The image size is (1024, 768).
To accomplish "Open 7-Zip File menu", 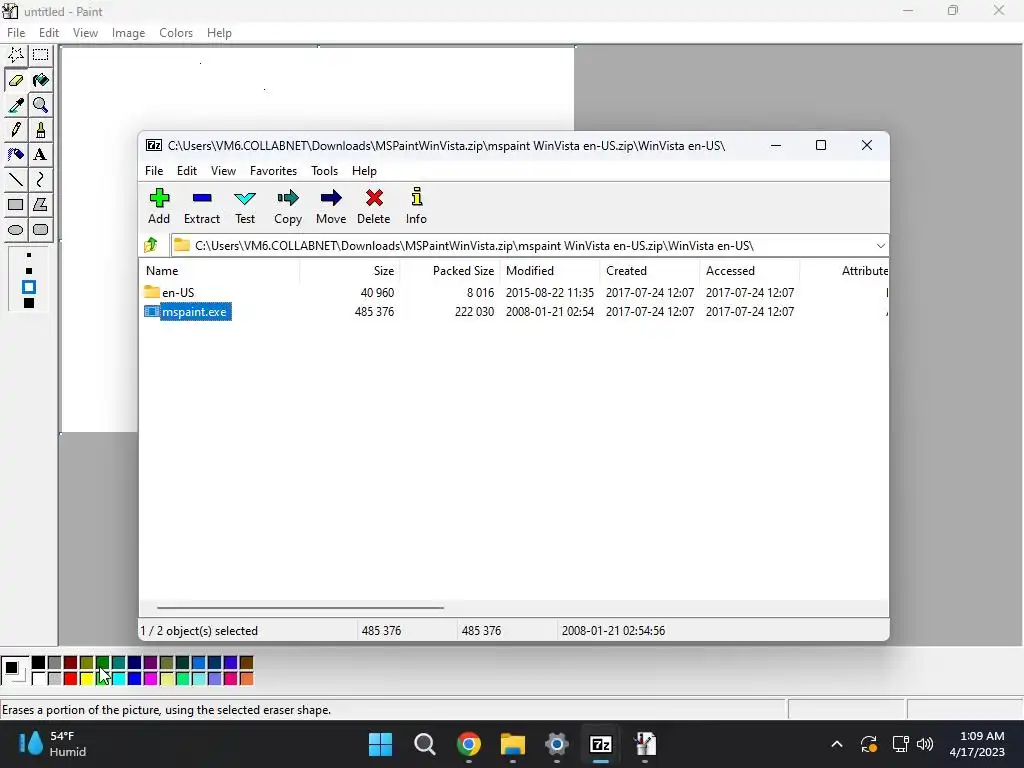I will 154,170.
